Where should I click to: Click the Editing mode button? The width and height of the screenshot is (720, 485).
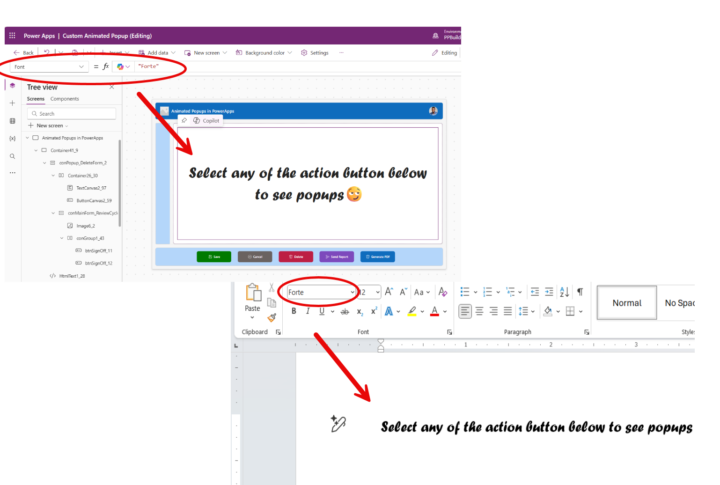coord(444,53)
